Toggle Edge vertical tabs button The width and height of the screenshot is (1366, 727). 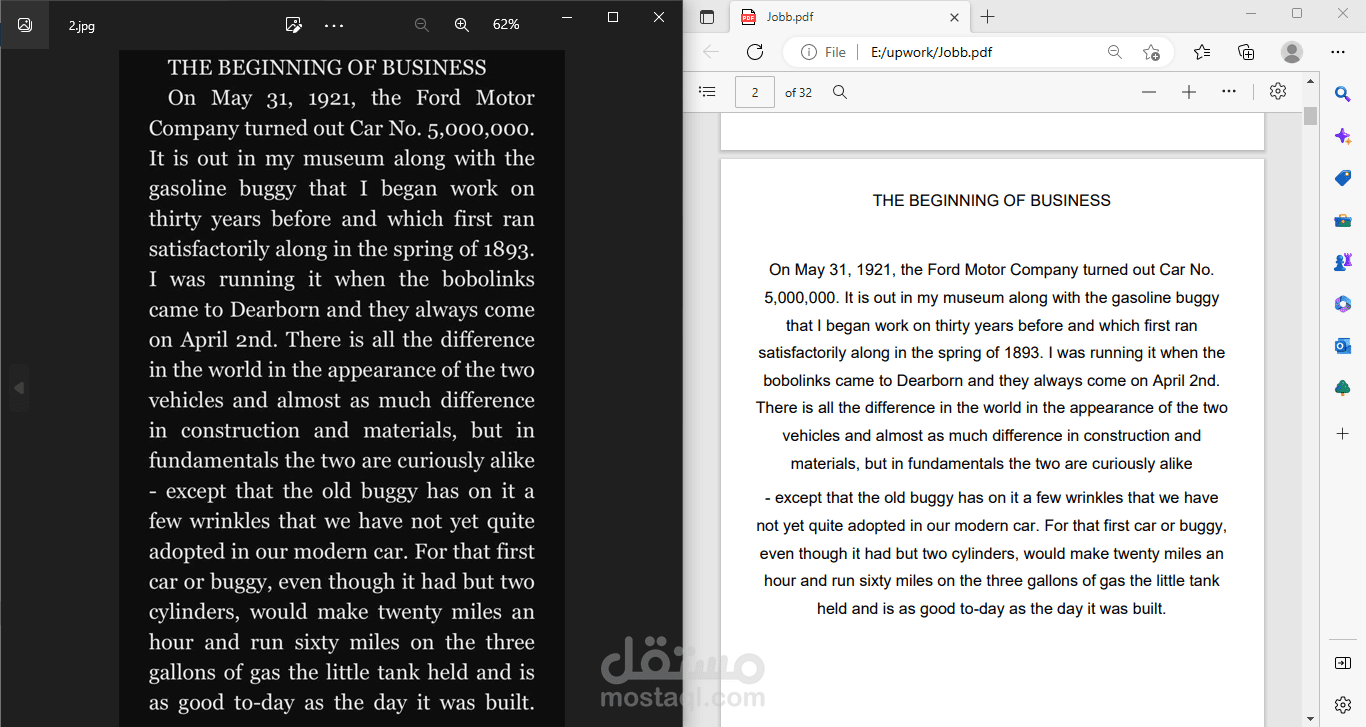(x=707, y=17)
